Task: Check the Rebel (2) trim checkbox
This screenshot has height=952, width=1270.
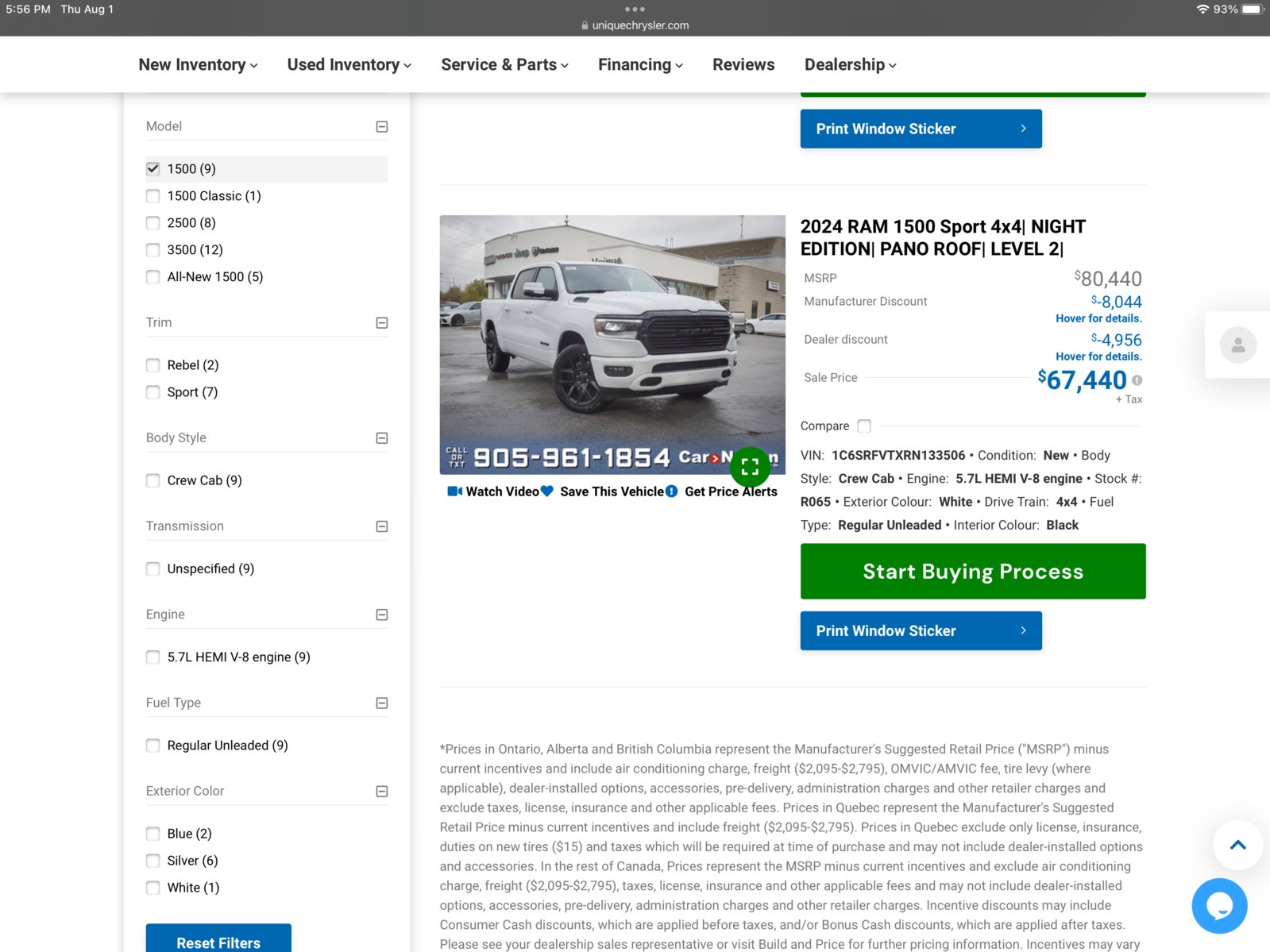Action: [x=153, y=365]
